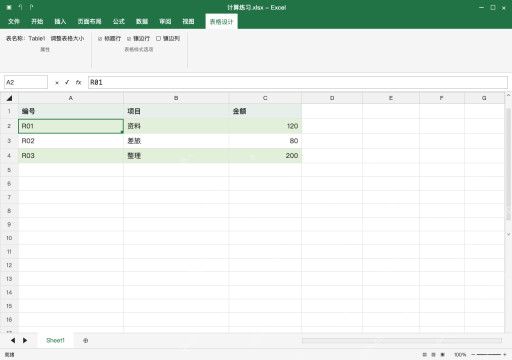Screen dimensions: 512x360
Task: Open the 视图 ribbon tab
Action: click(188, 22)
